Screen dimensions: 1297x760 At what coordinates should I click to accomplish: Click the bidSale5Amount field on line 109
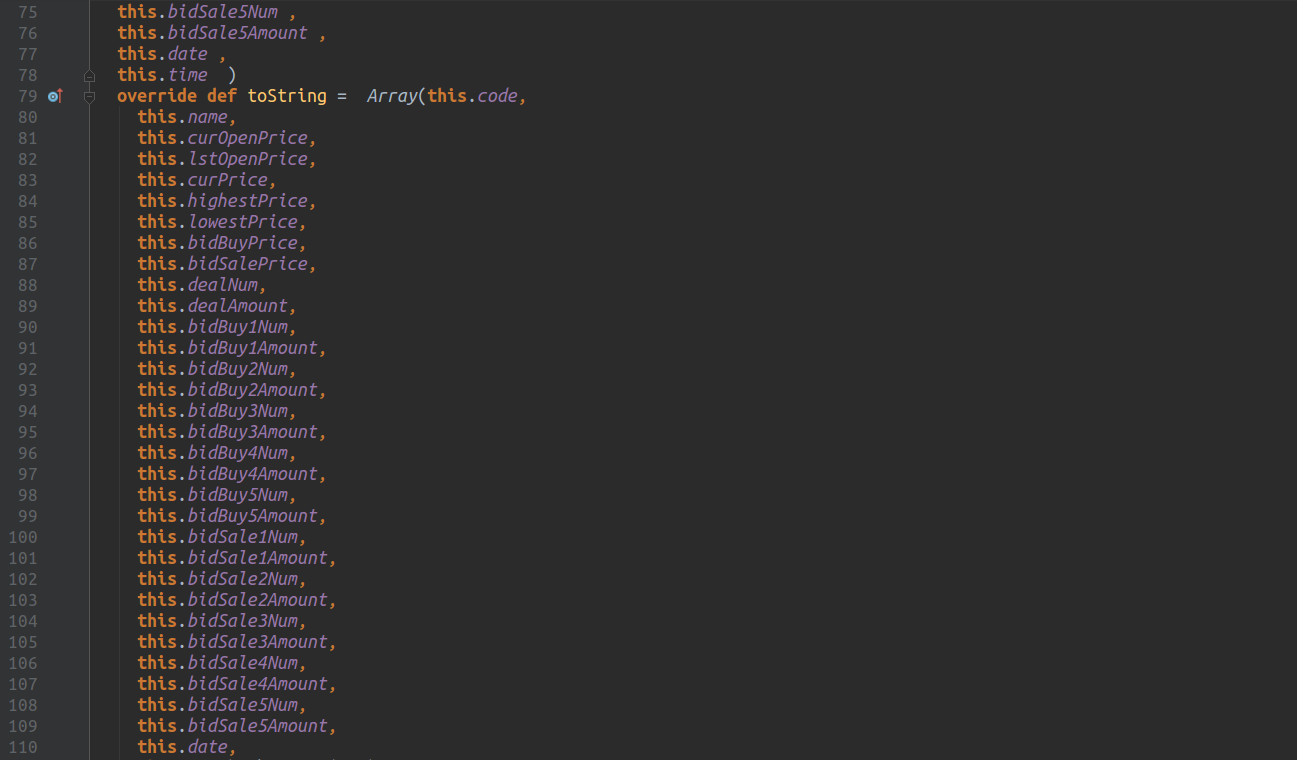(x=257, y=726)
